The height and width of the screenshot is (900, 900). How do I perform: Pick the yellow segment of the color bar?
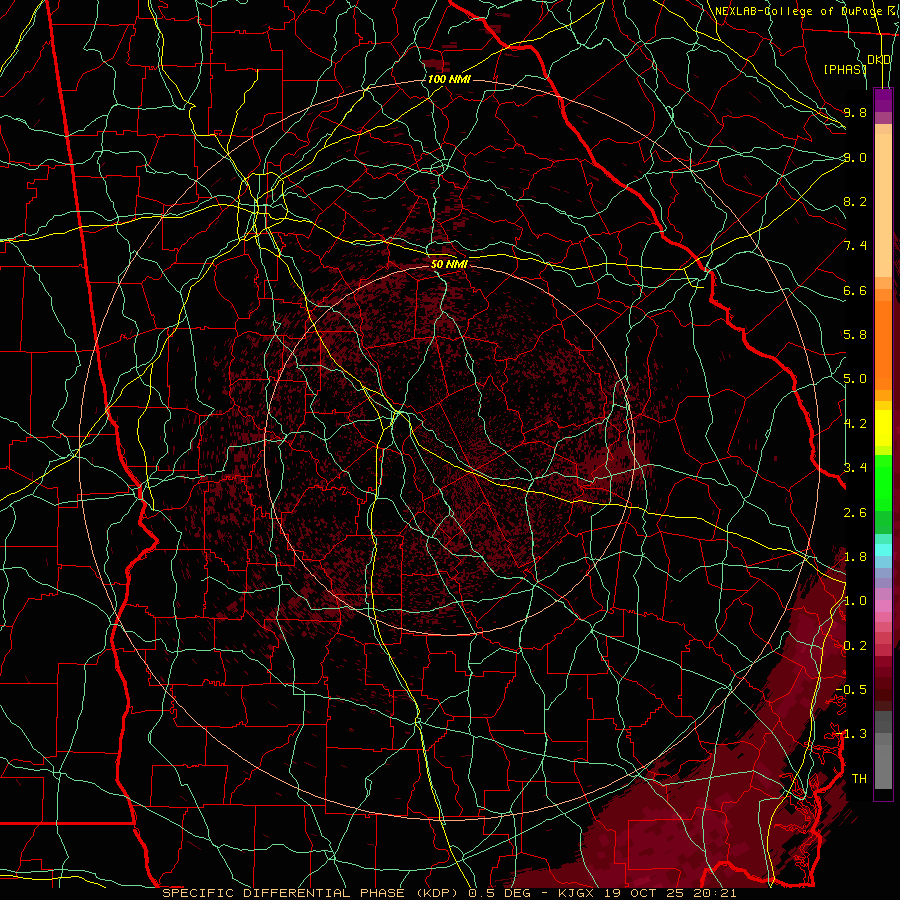click(883, 428)
